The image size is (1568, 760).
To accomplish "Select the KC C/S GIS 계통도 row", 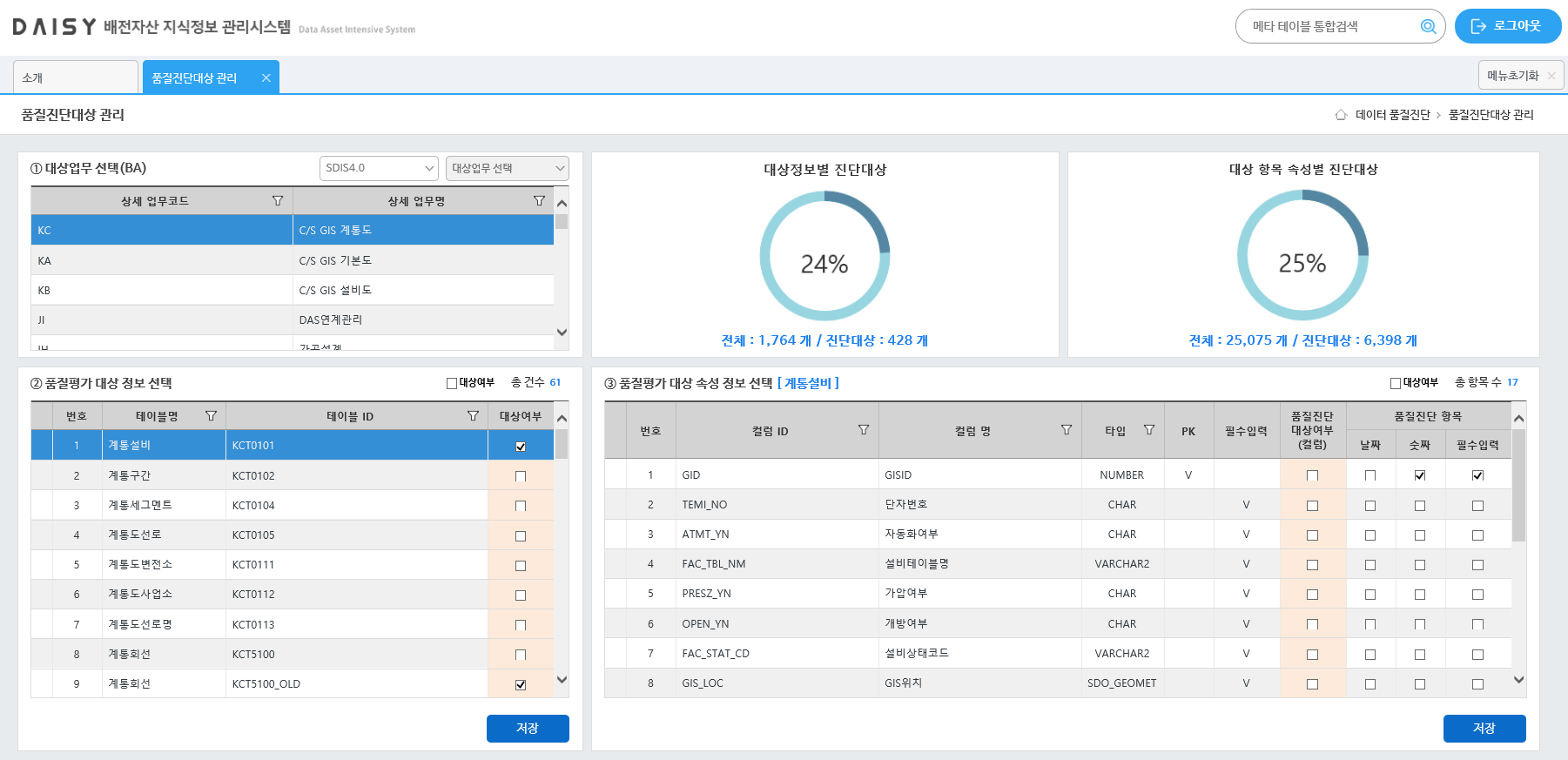I will tap(293, 230).
